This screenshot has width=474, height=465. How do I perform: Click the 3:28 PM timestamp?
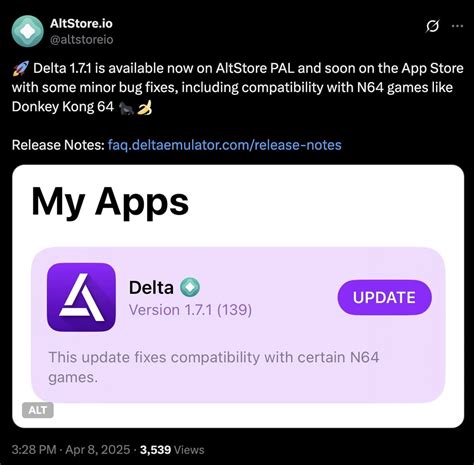34,450
